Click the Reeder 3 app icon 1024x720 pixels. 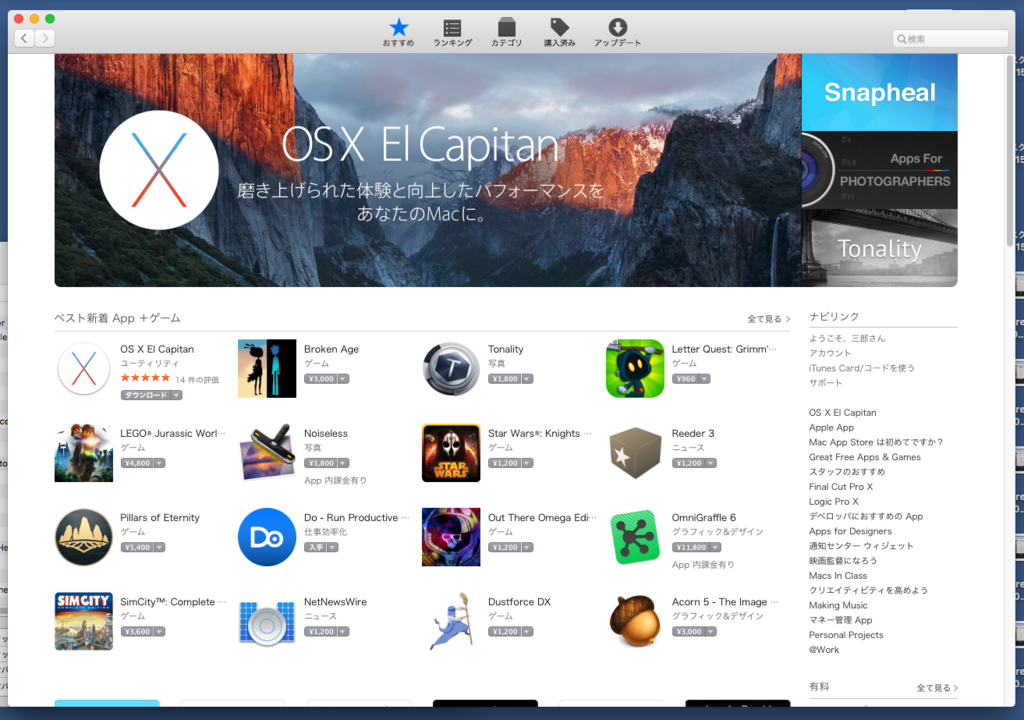point(635,453)
